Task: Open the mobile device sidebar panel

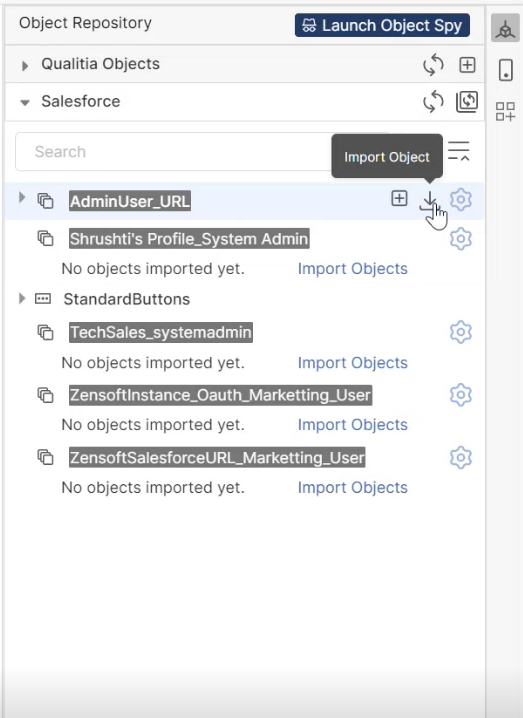Action: point(506,70)
